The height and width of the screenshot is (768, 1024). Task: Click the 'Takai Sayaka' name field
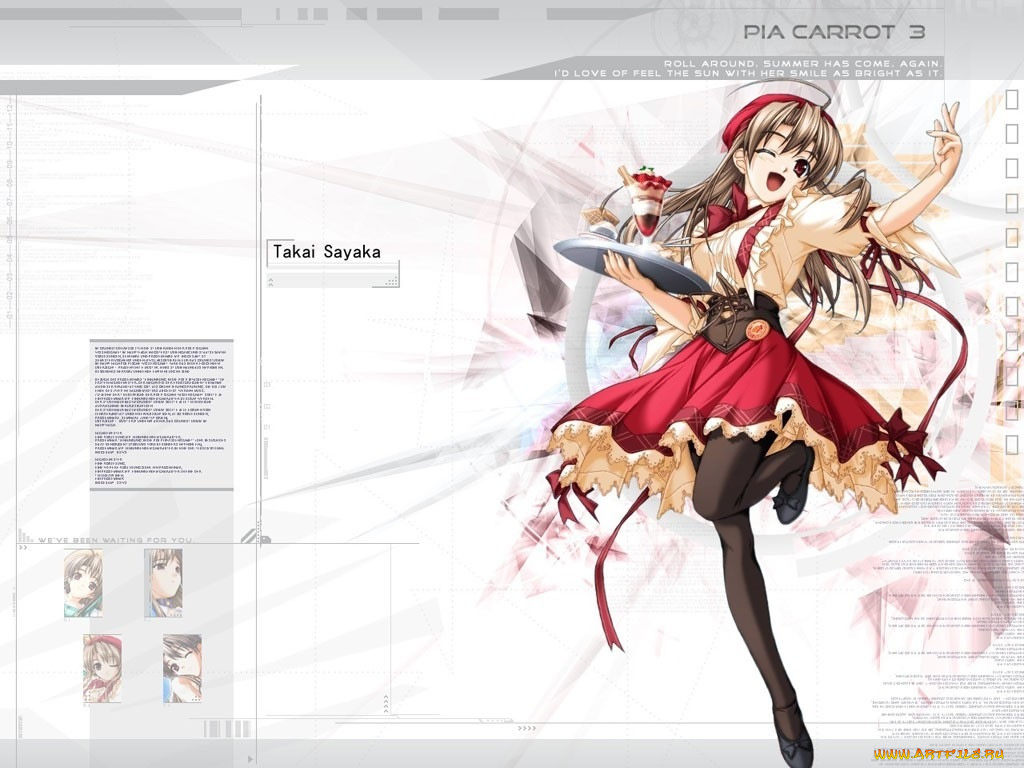331,252
